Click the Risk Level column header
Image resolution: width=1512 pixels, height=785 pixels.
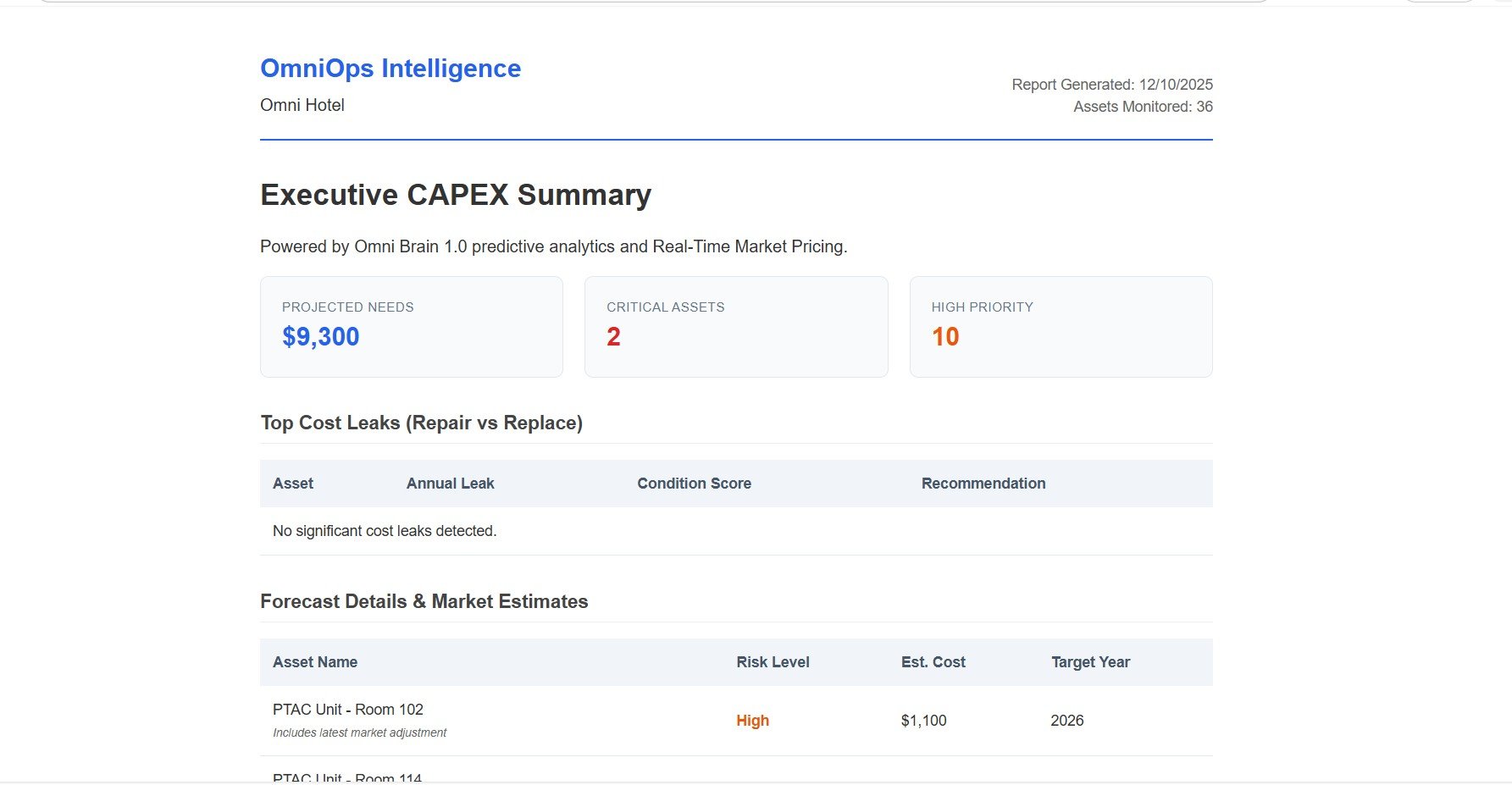773,662
